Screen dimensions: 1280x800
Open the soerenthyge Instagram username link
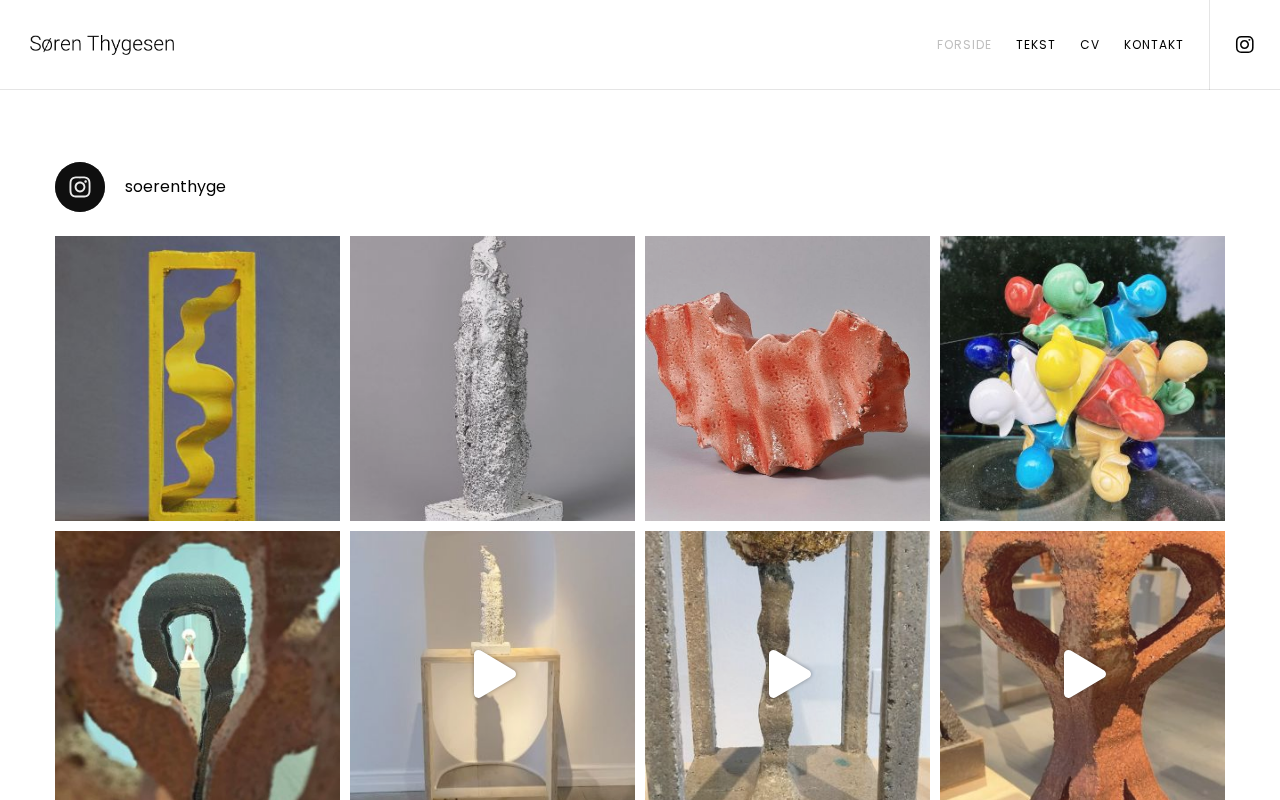[x=175, y=187]
